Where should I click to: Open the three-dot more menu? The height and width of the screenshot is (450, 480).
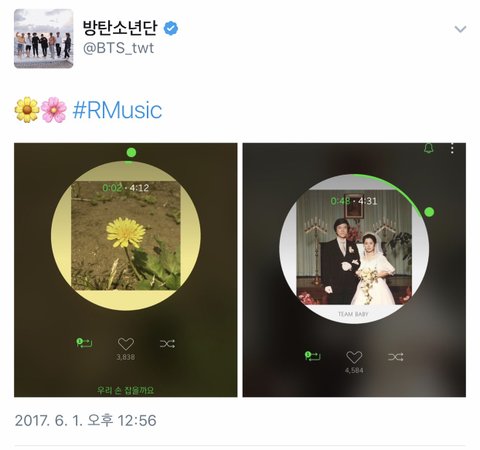coord(452,148)
